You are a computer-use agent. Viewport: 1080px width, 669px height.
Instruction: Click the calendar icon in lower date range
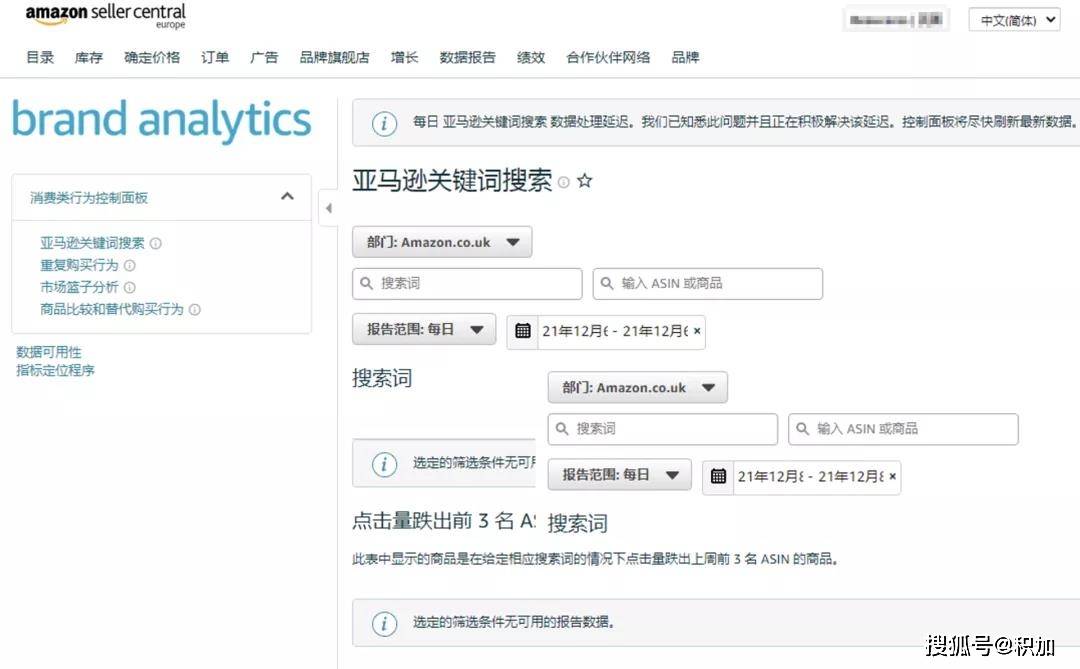tap(718, 476)
